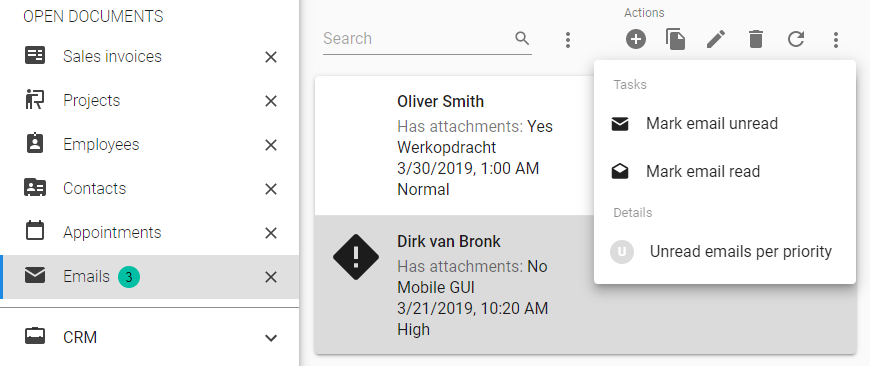Click the Search input field
870x366 pixels.
(417, 38)
